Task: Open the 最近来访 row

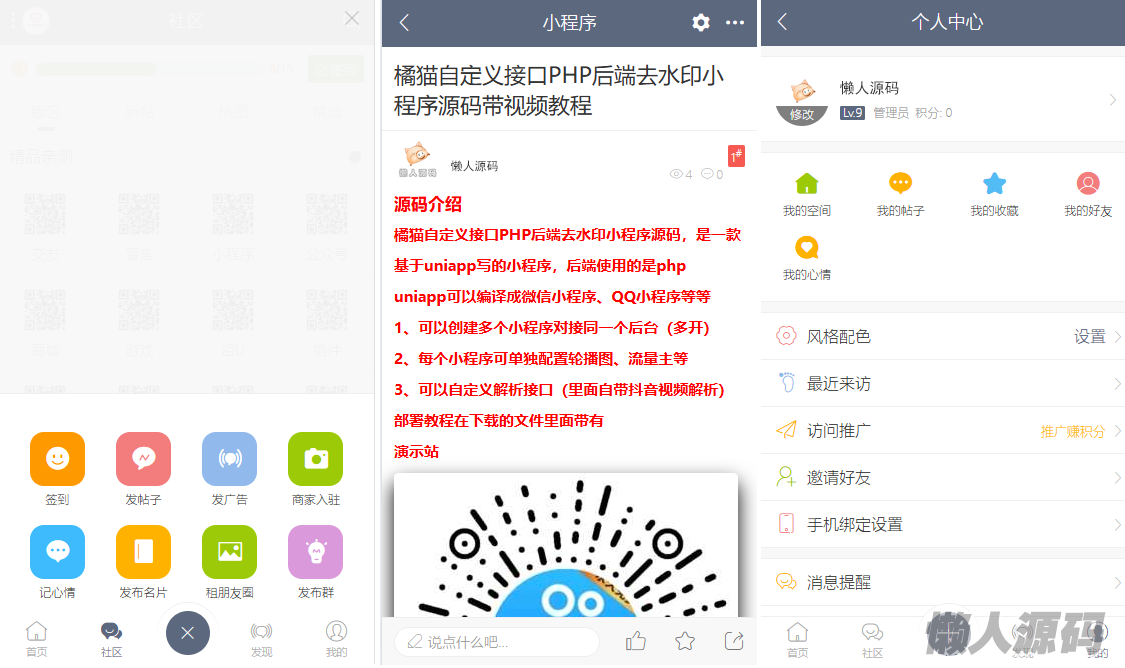Action: click(x=943, y=384)
